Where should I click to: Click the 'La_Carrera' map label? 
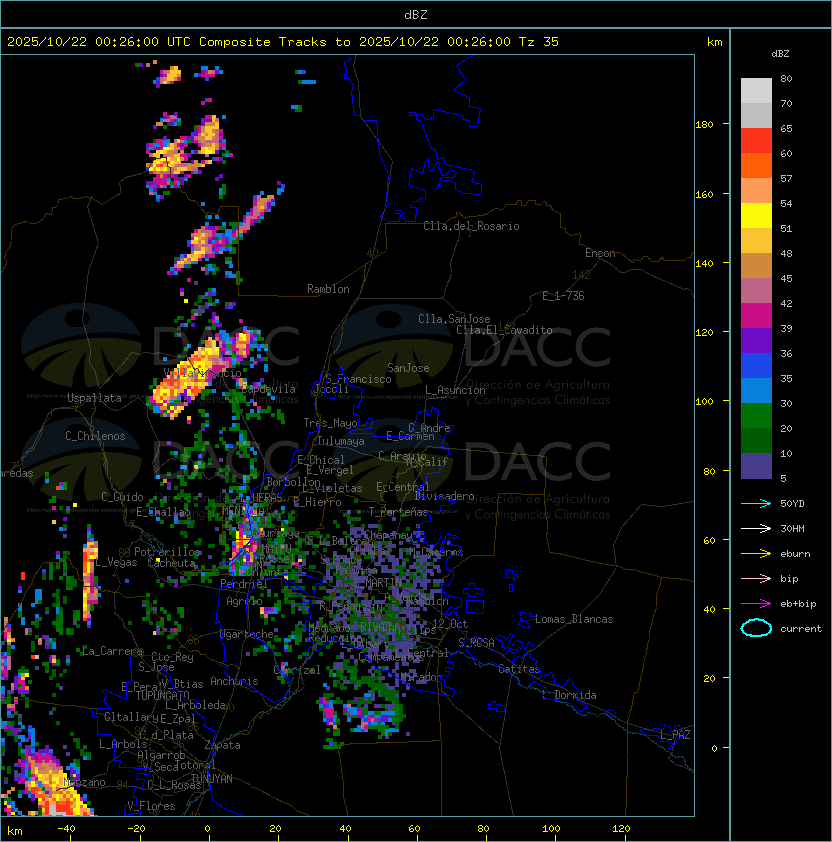(x=112, y=651)
